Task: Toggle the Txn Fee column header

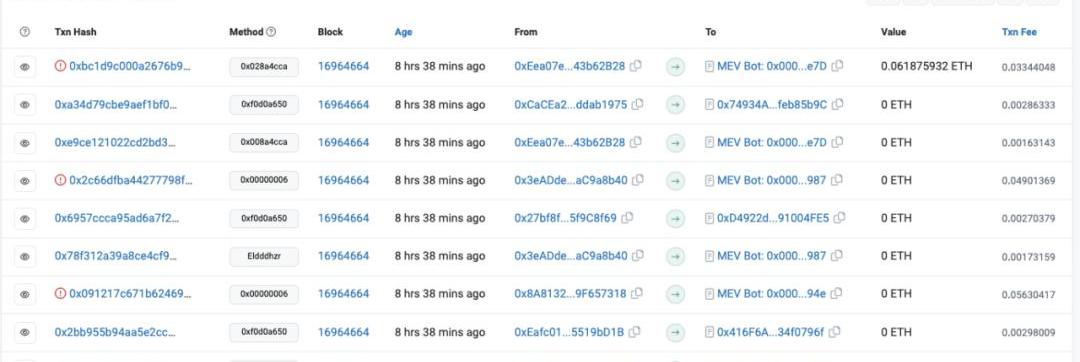Action: (x=1019, y=32)
